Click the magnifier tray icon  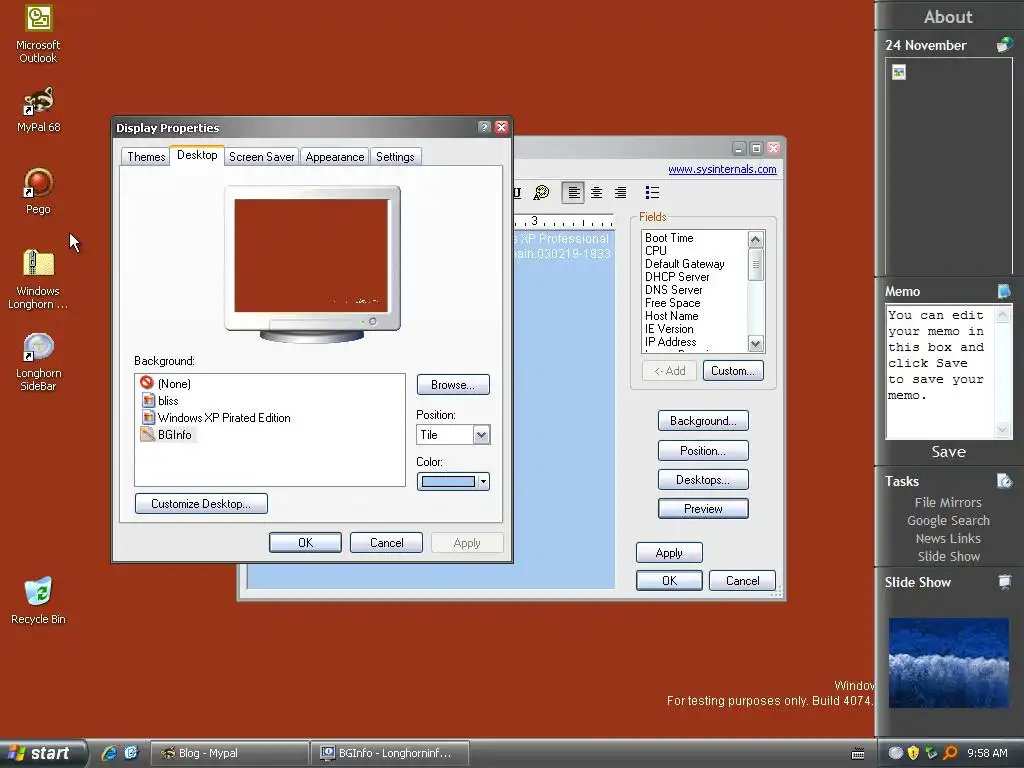click(950, 753)
